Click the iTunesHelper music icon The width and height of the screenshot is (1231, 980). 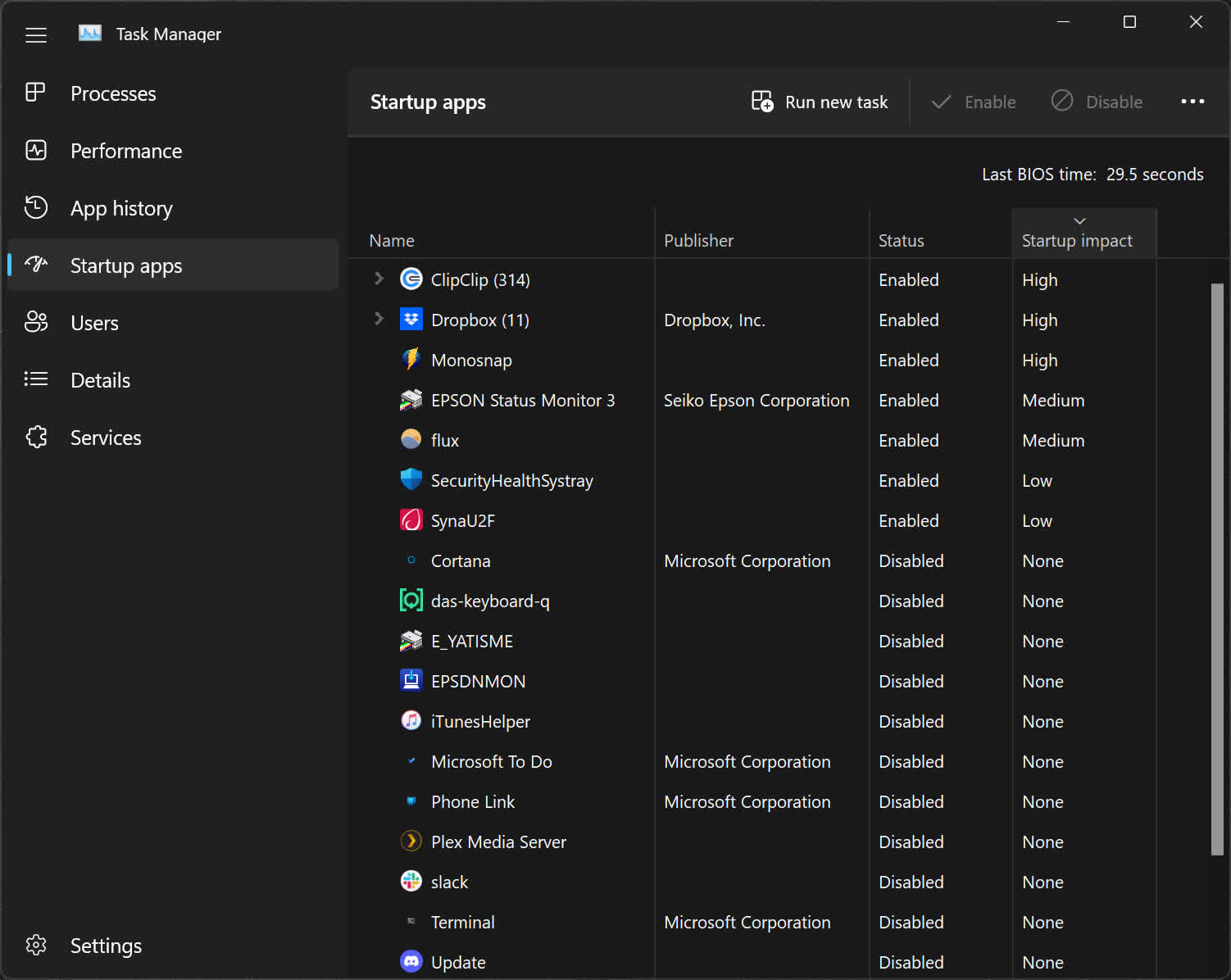411,721
